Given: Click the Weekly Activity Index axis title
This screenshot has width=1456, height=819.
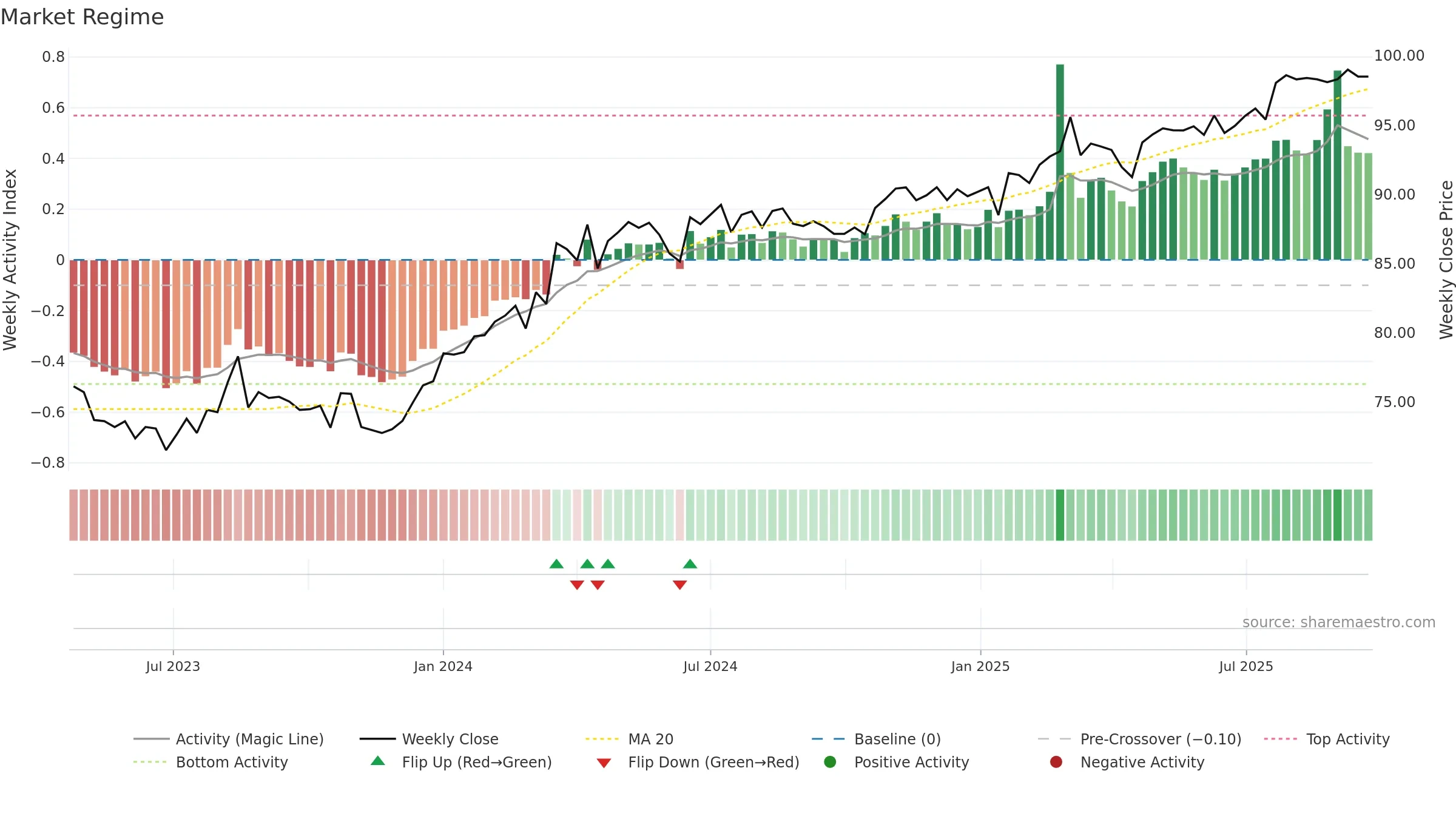Looking at the screenshot, I should pos(10,260).
